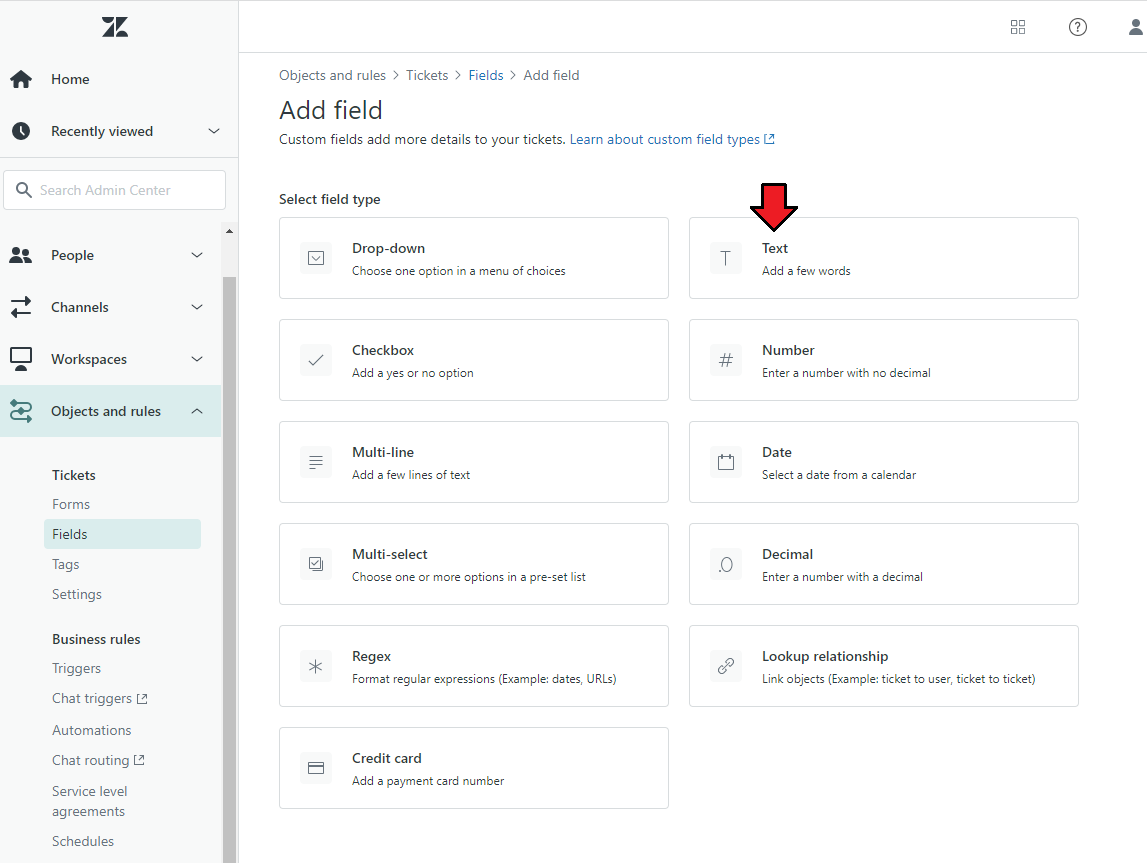Click the Multi-select field icon

(x=316, y=564)
